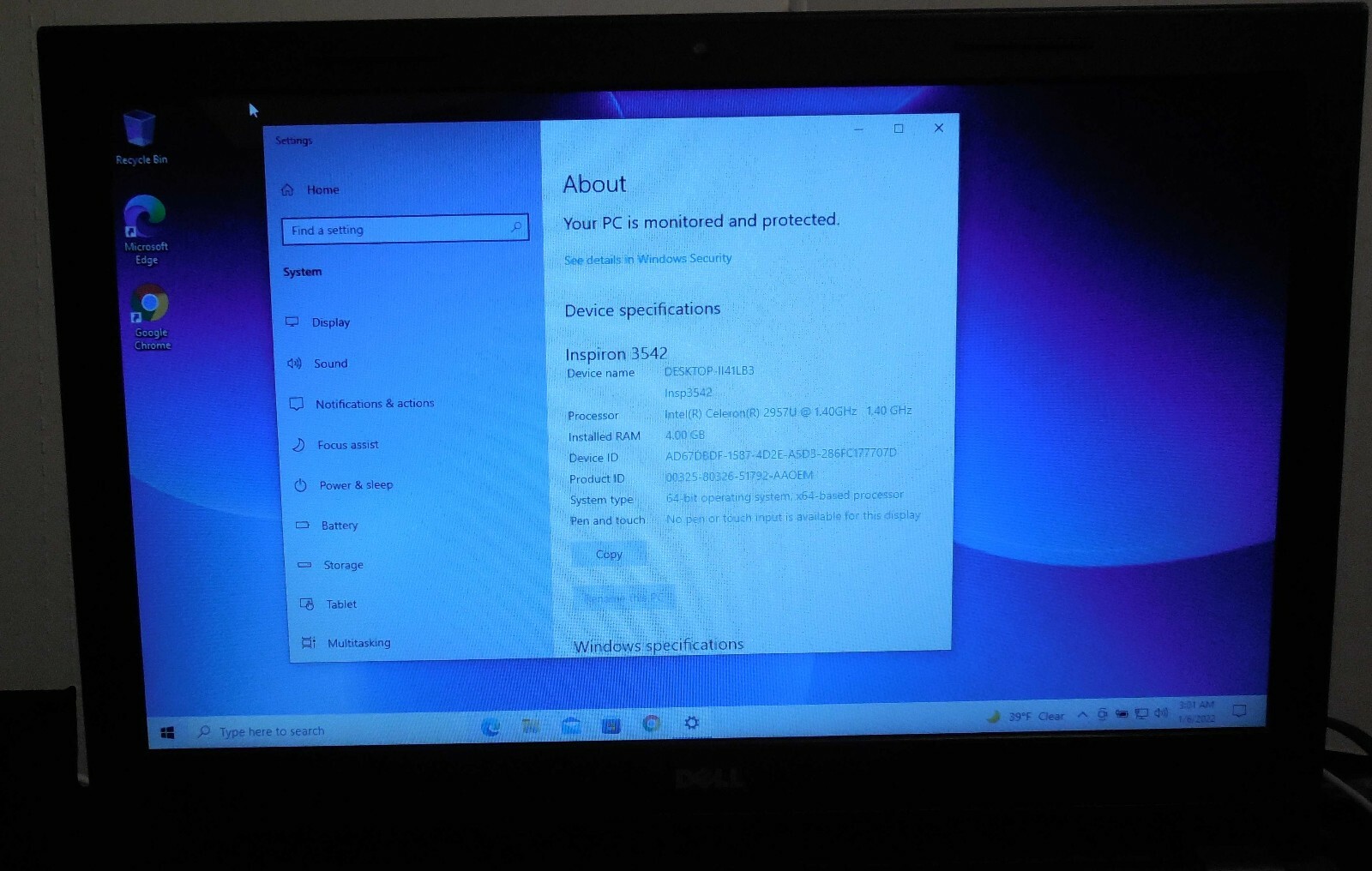Select the 4.00 GB installed RAM value

click(684, 435)
